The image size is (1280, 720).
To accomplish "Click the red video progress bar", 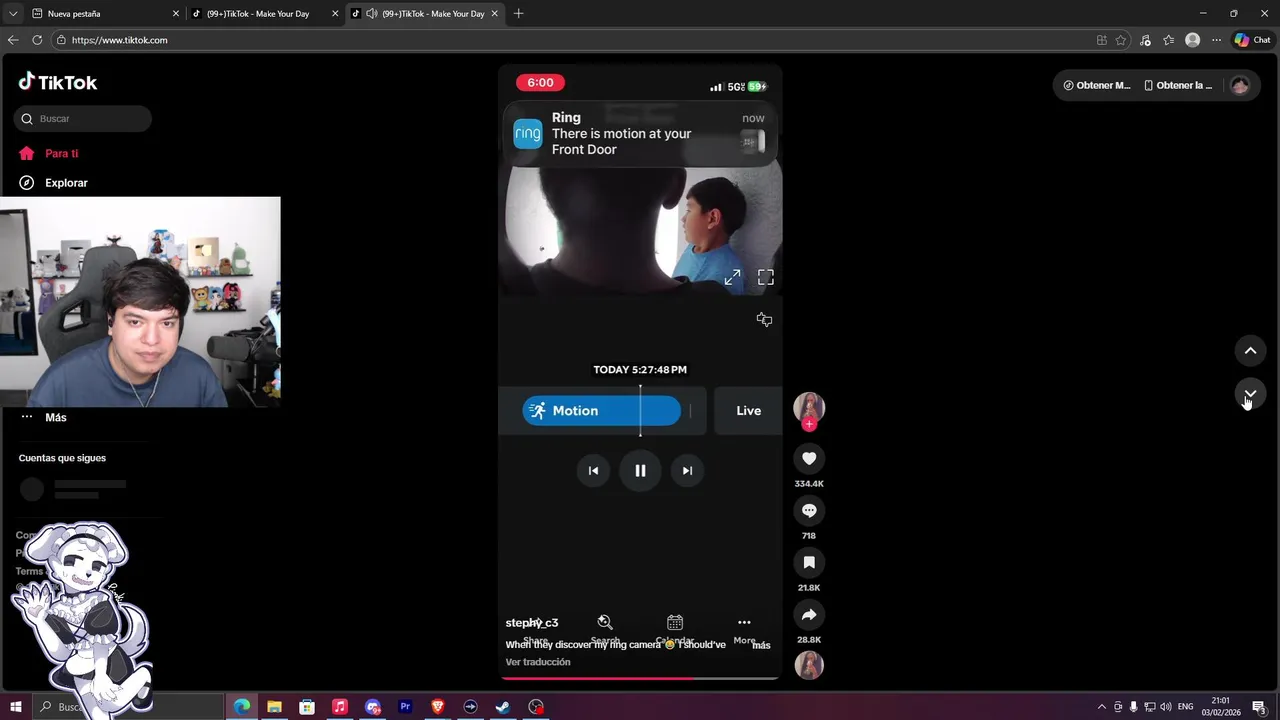I will pyautogui.click(x=640, y=678).
